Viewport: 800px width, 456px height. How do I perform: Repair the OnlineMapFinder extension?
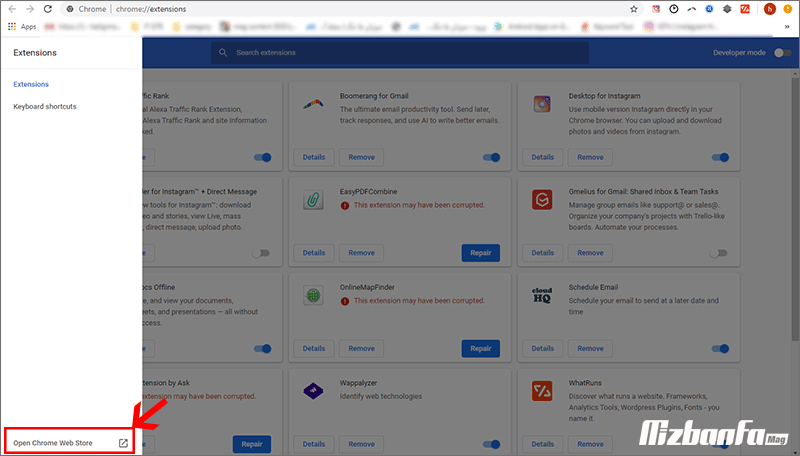point(481,348)
